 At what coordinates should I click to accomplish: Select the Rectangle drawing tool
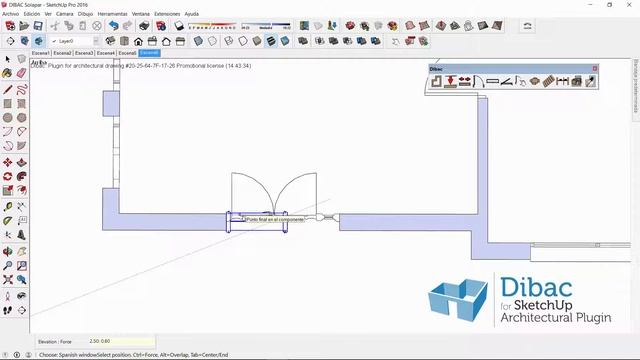tap(7, 104)
